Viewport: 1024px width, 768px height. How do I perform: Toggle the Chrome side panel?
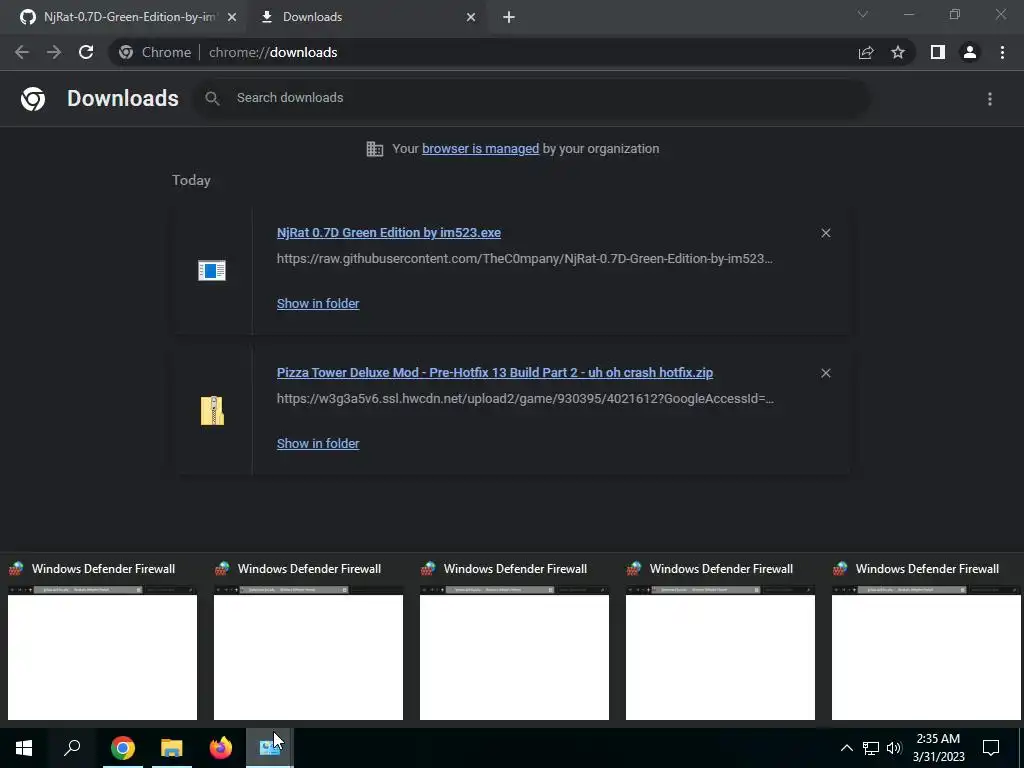click(938, 52)
